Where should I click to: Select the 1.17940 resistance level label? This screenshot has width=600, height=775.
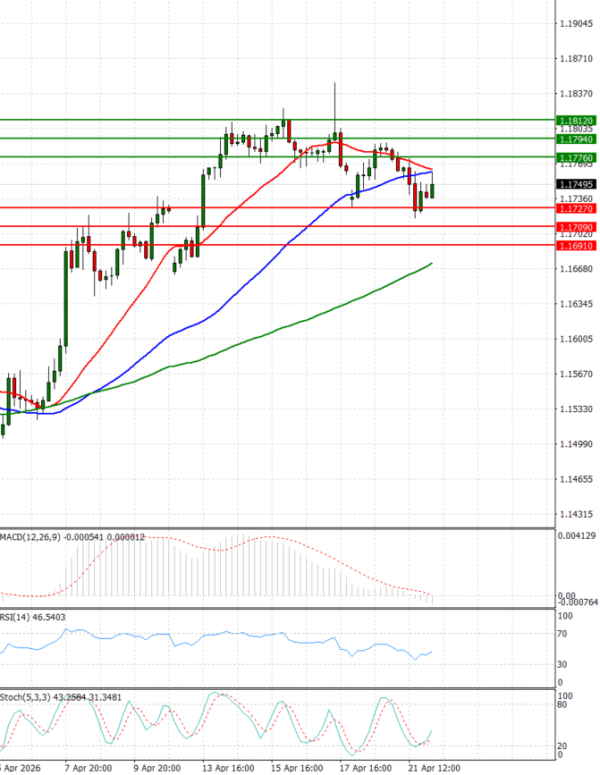(576, 139)
